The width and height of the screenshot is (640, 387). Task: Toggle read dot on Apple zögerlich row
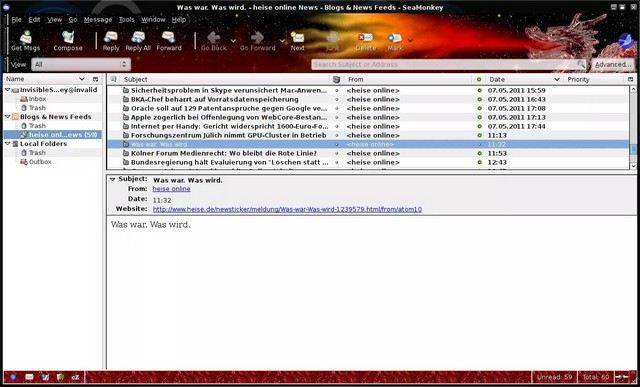tap(479, 117)
